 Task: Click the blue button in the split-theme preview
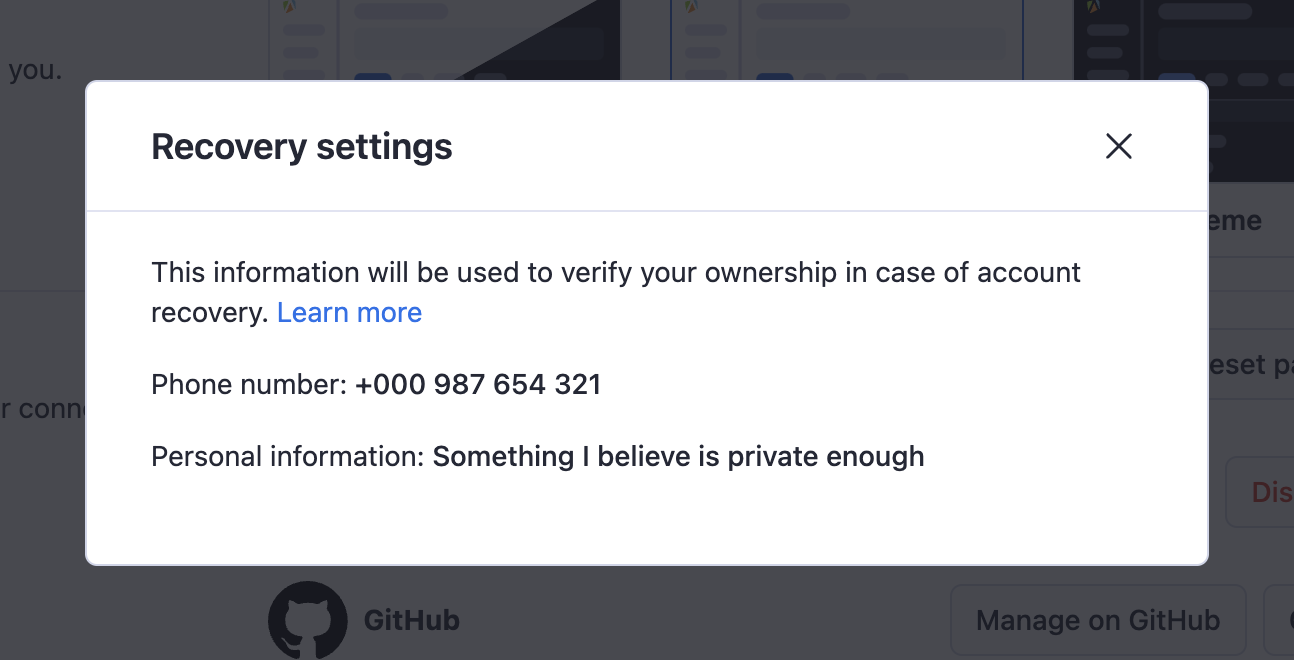(373, 76)
